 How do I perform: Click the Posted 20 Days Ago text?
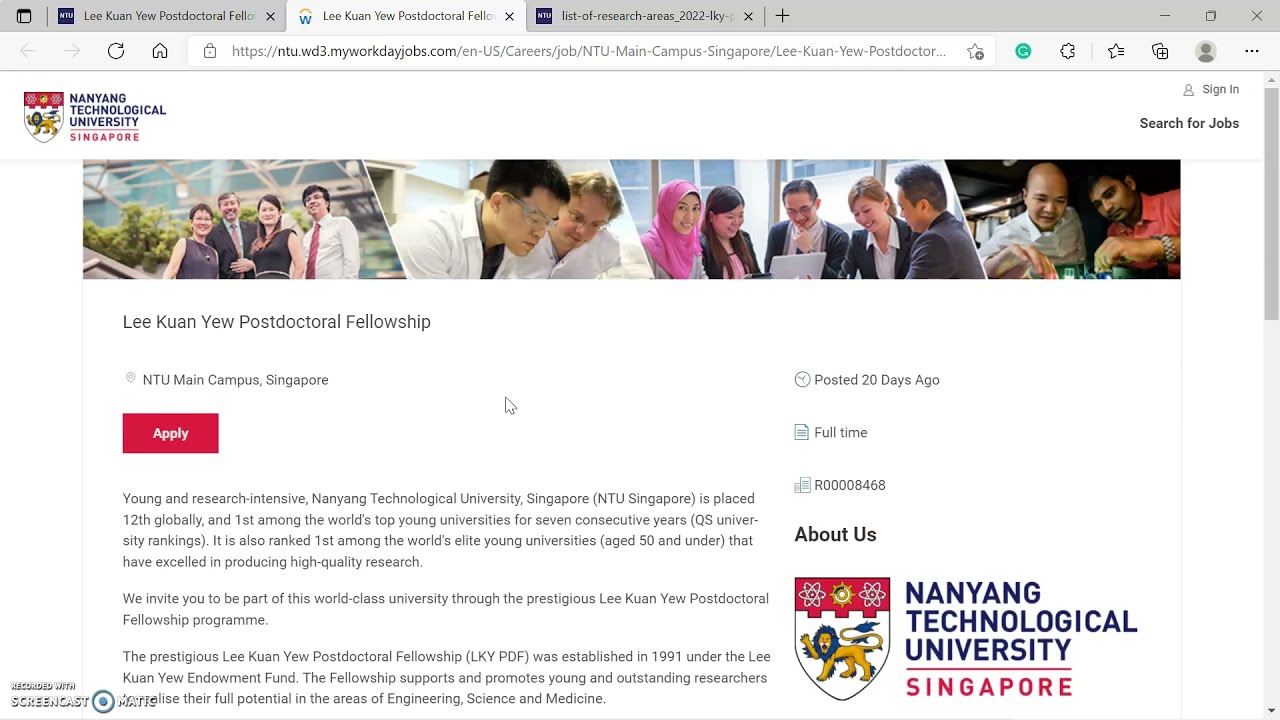tap(877, 380)
